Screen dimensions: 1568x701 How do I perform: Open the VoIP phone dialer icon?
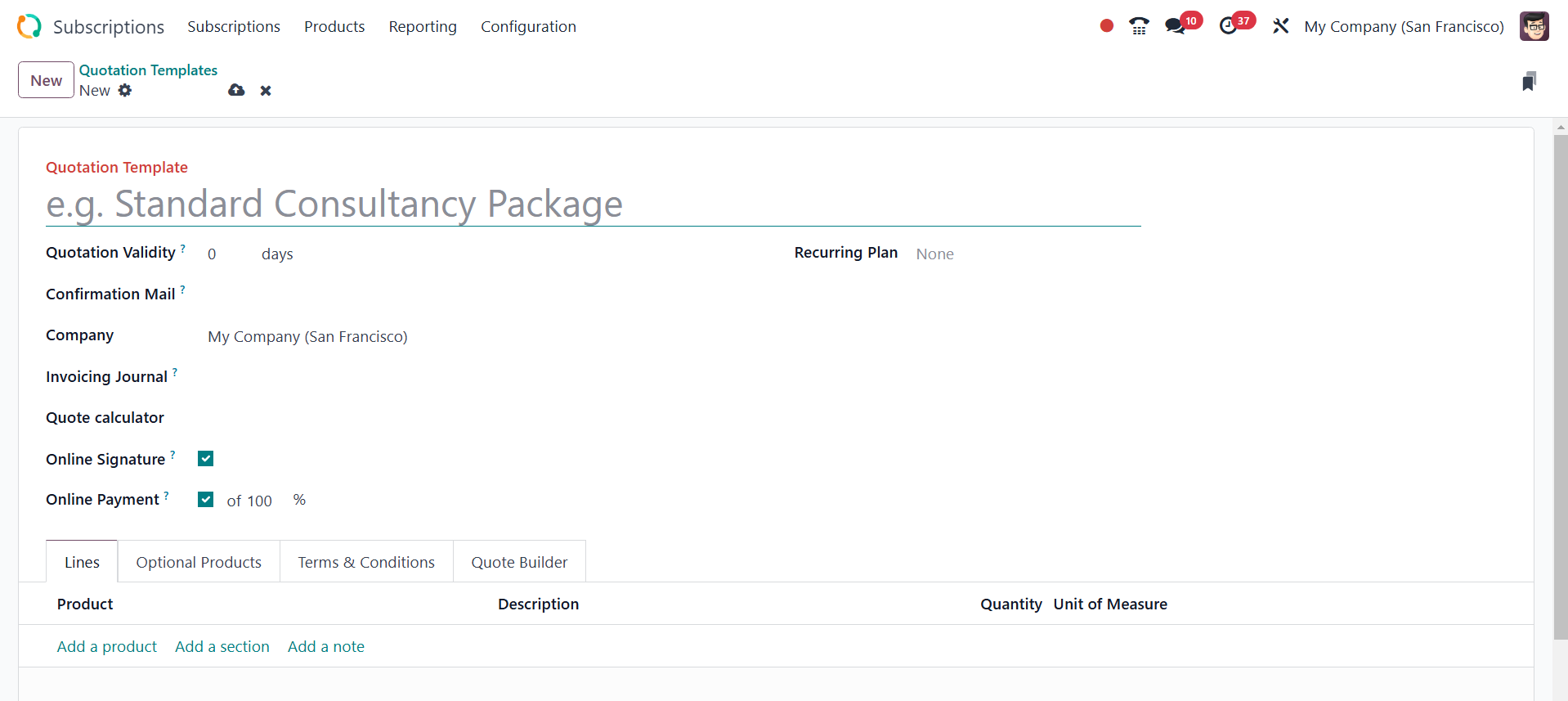pos(1139,26)
